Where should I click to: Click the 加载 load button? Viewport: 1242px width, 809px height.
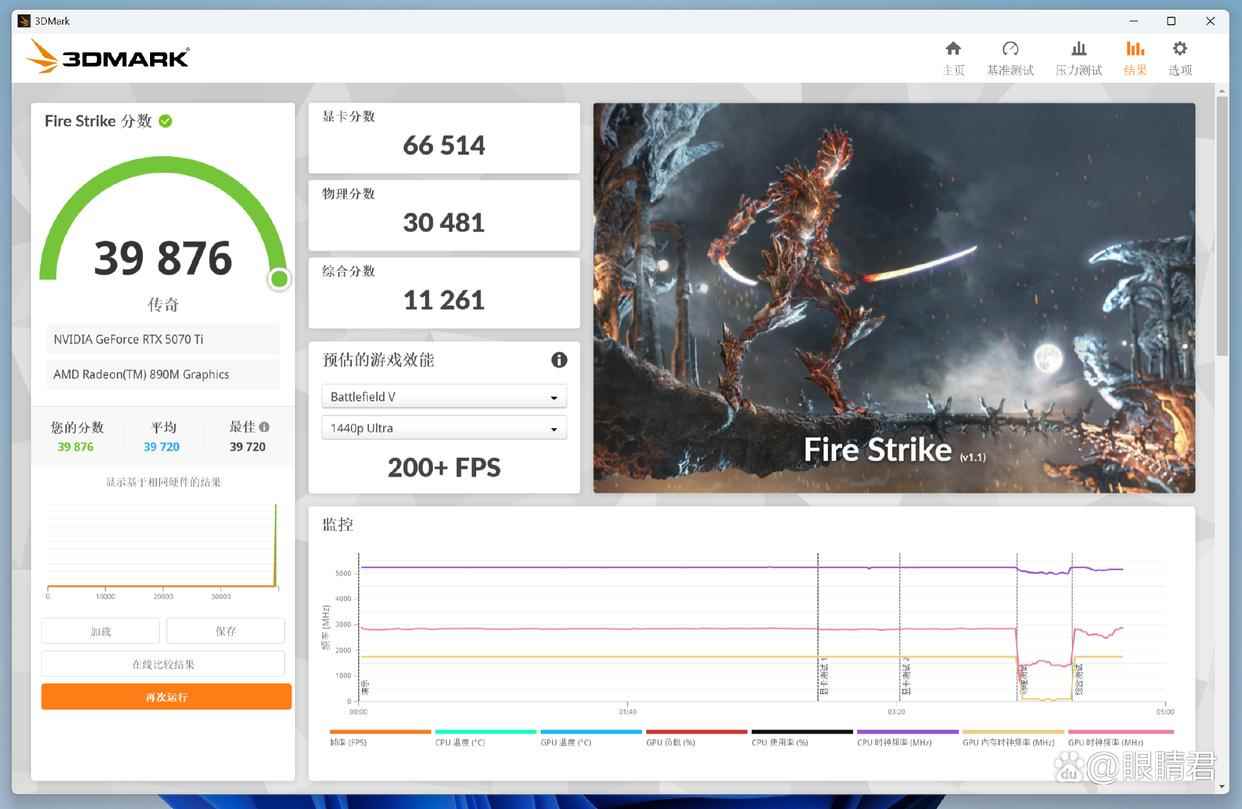(x=100, y=631)
